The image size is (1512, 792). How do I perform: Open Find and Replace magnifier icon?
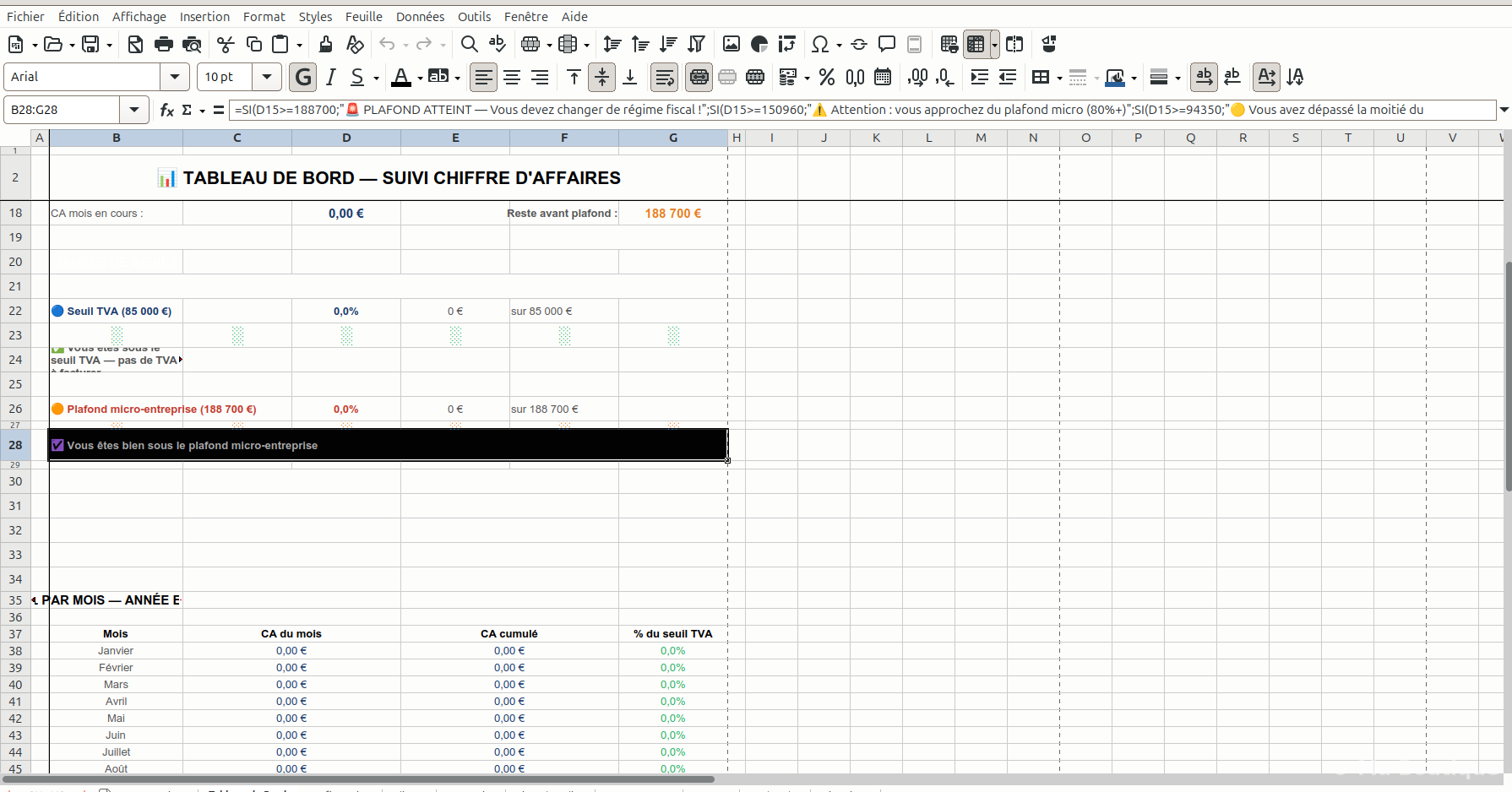click(470, 44)
